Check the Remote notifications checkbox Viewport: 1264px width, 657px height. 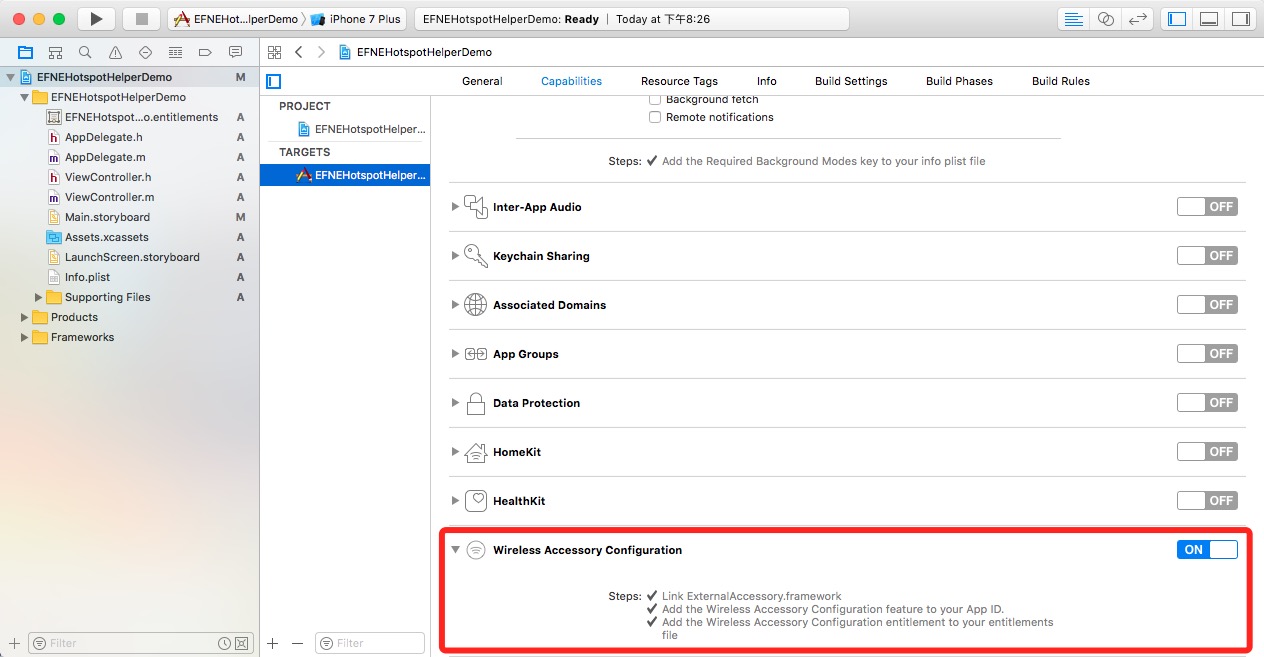point(655,117)
